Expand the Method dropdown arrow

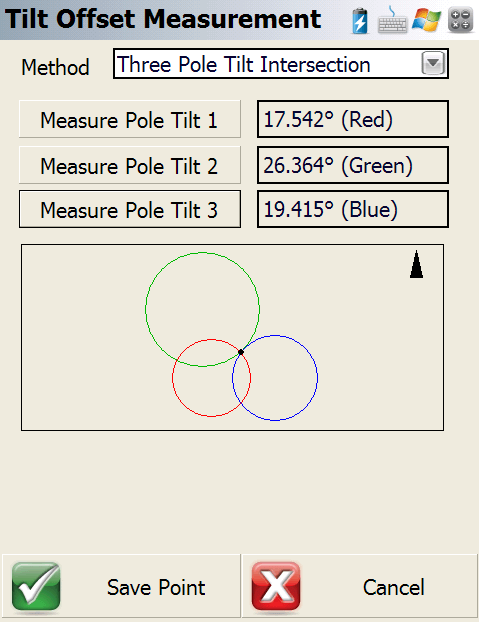(x=433, y=63)
